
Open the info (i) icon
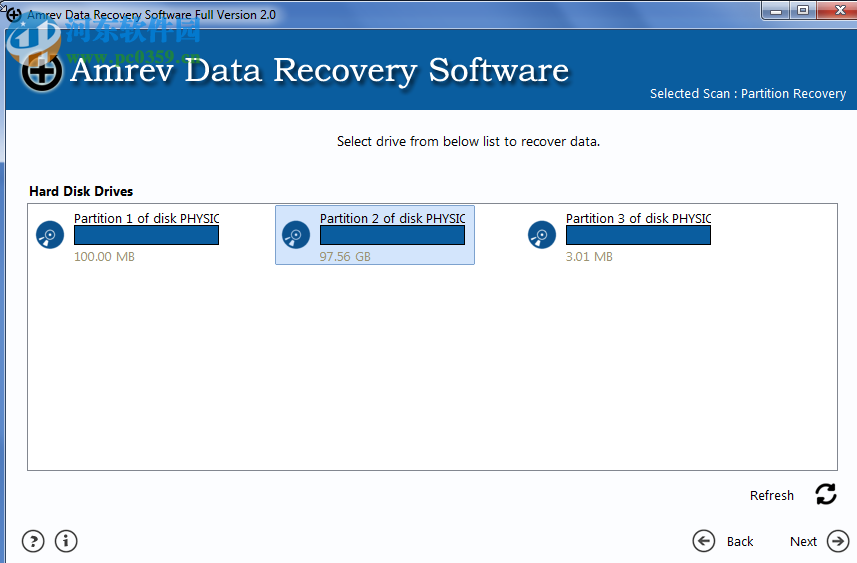pos(66,541)
